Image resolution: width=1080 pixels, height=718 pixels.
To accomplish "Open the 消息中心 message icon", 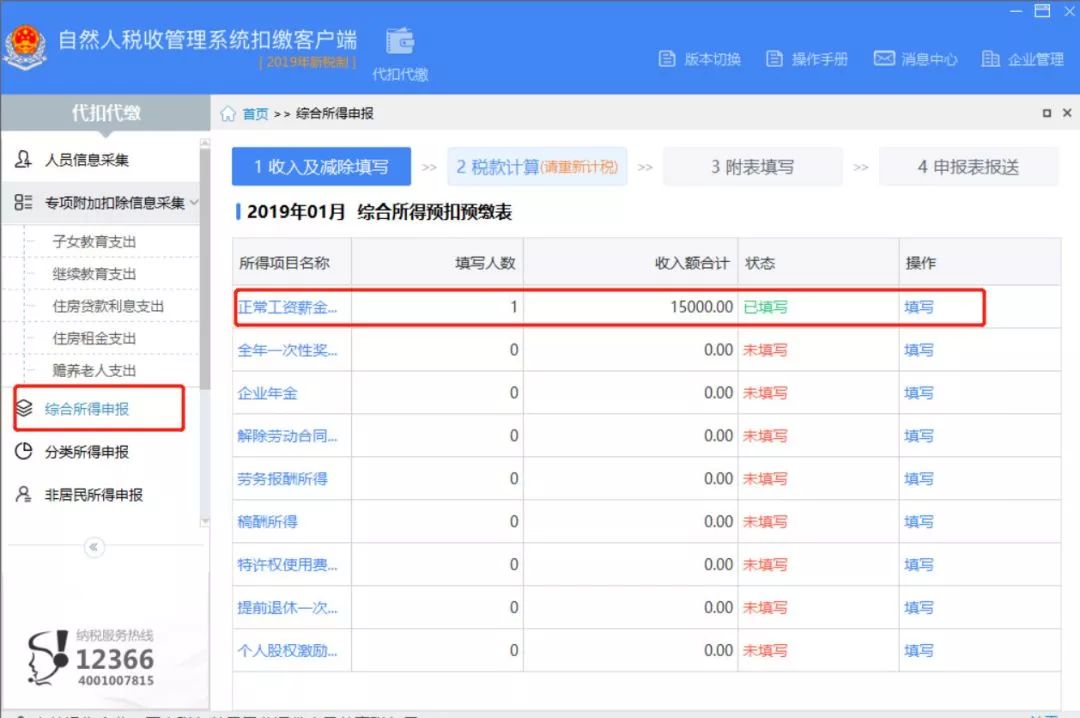I will pyautogui.click(x=884, y=59).
